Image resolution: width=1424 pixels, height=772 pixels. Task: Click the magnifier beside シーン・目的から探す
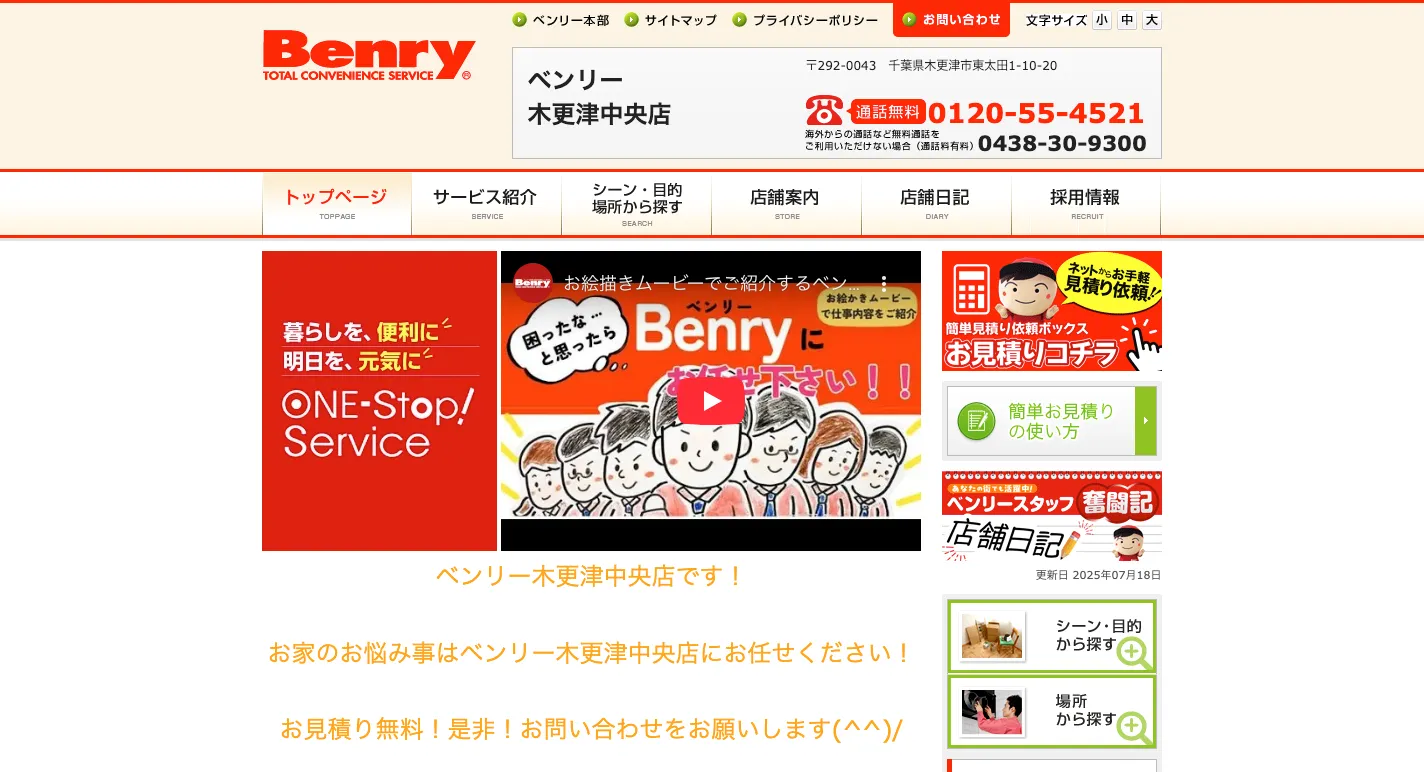point(1134,653)
